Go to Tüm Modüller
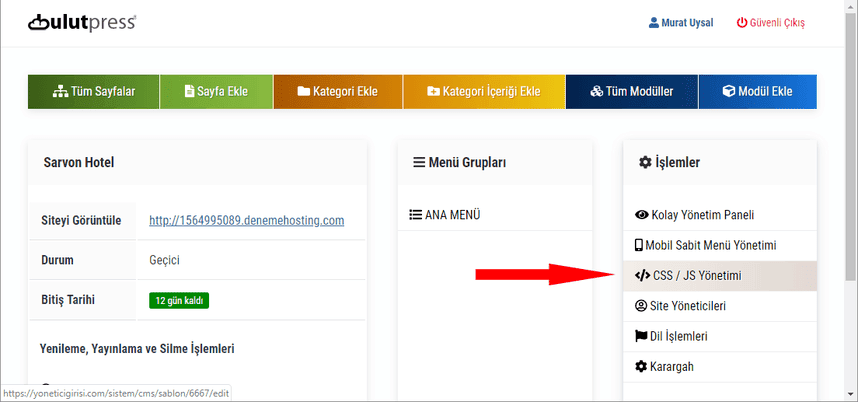 pyautogui.click(x=631, y=91)
